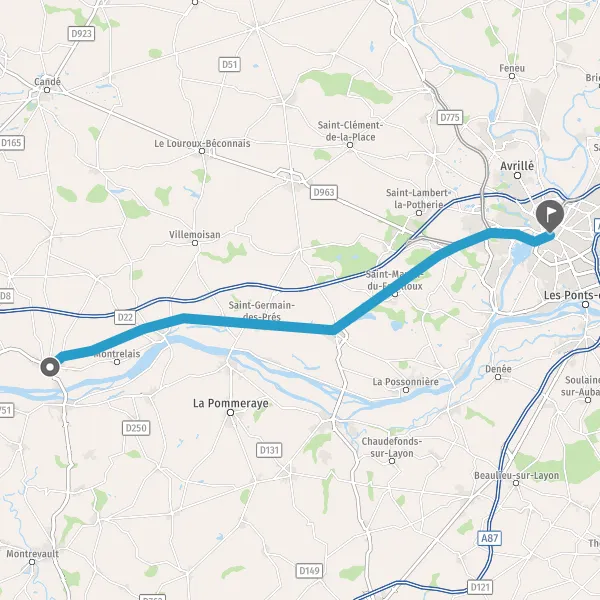Click La Pommeraye place name
Screen dimensions: 600x600
click(231, 403)
